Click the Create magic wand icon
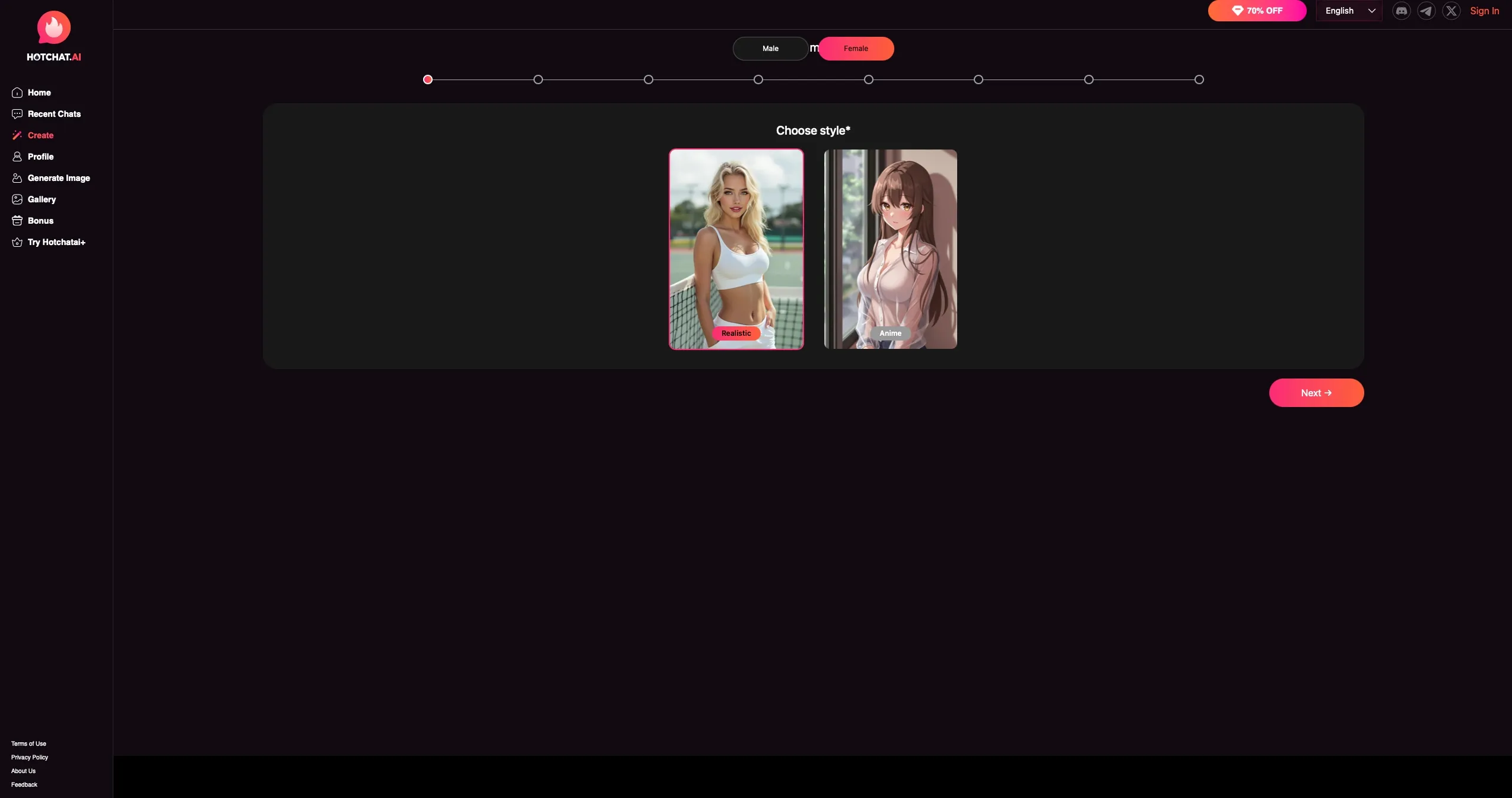This screenshot has width=1512, height=798. [17, 135]
